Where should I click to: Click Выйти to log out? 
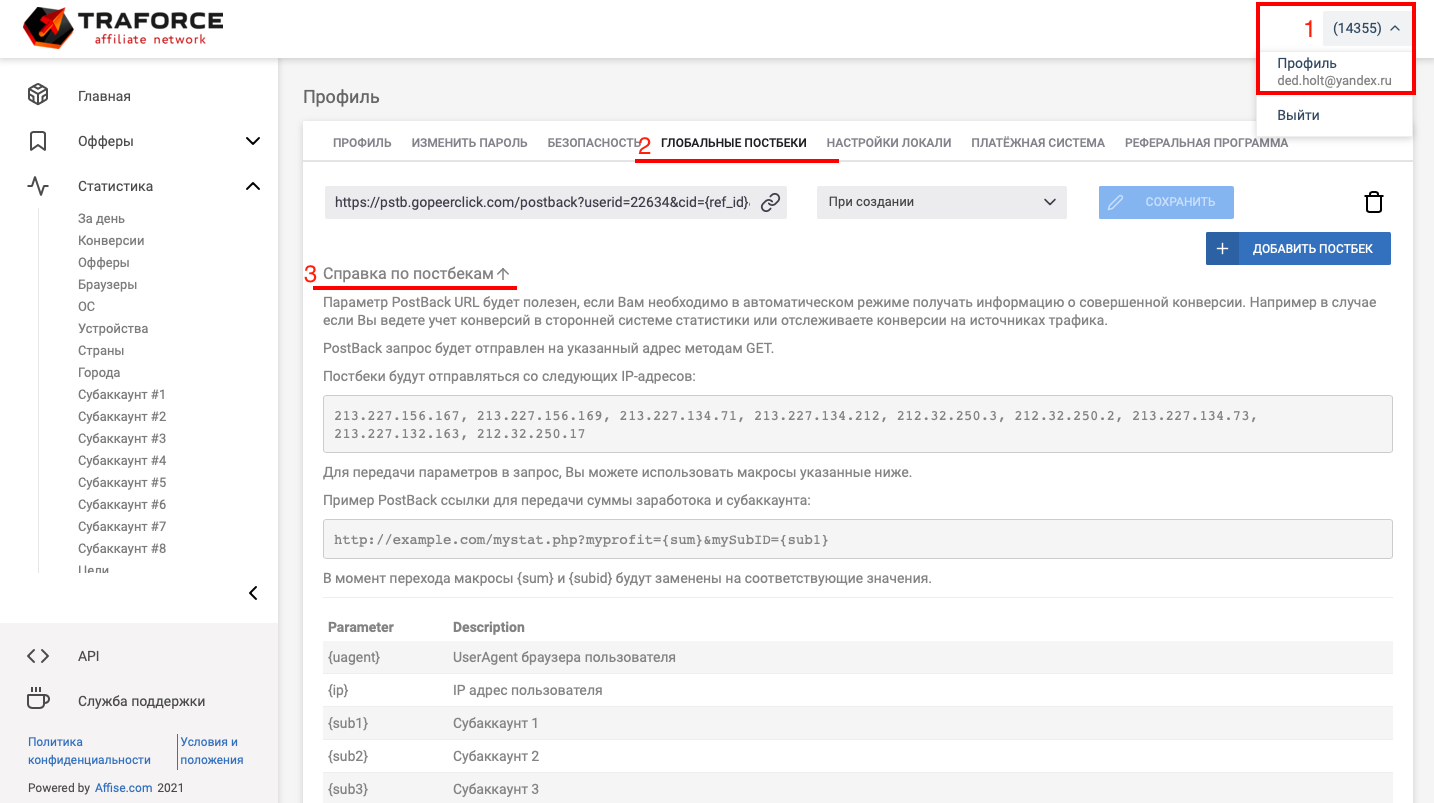pyautogui.click(x=1298, y=115)
